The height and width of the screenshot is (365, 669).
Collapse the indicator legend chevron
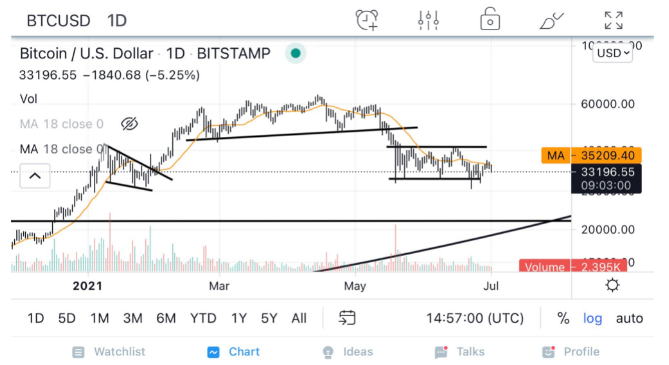point(35,176)
